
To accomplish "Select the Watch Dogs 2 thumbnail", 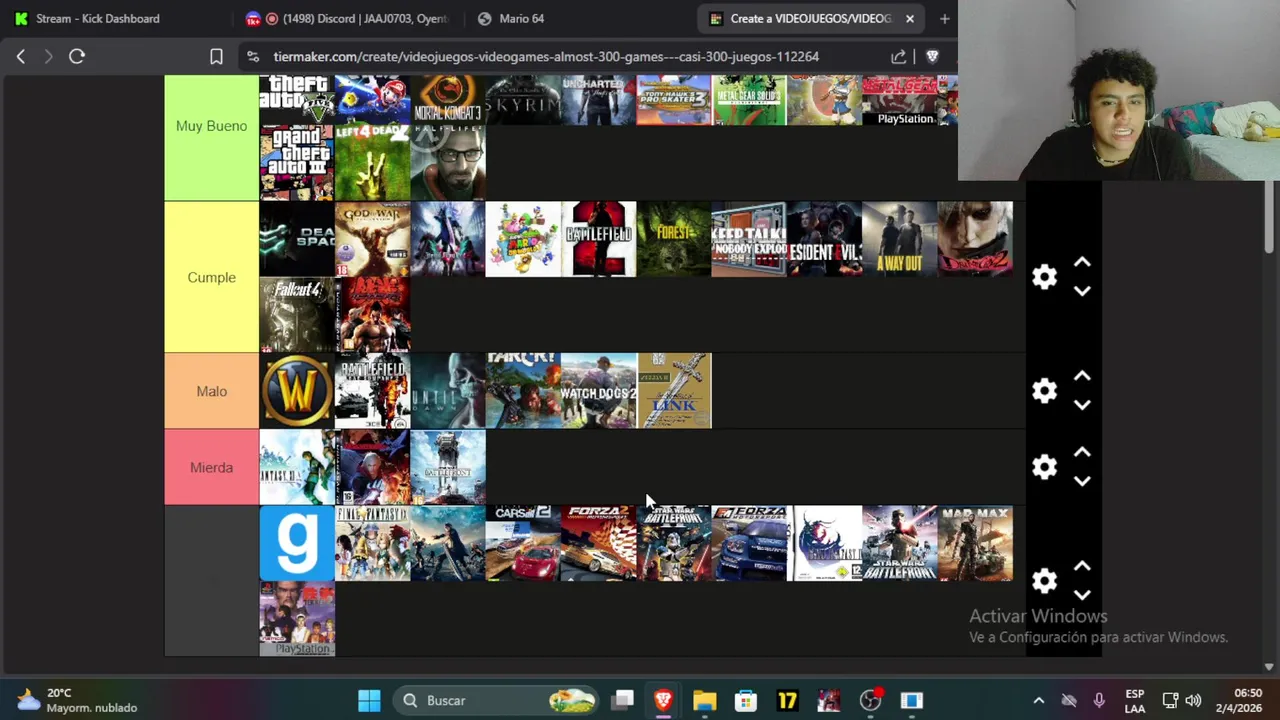I will pyautogui.click(x=598, y=391).
